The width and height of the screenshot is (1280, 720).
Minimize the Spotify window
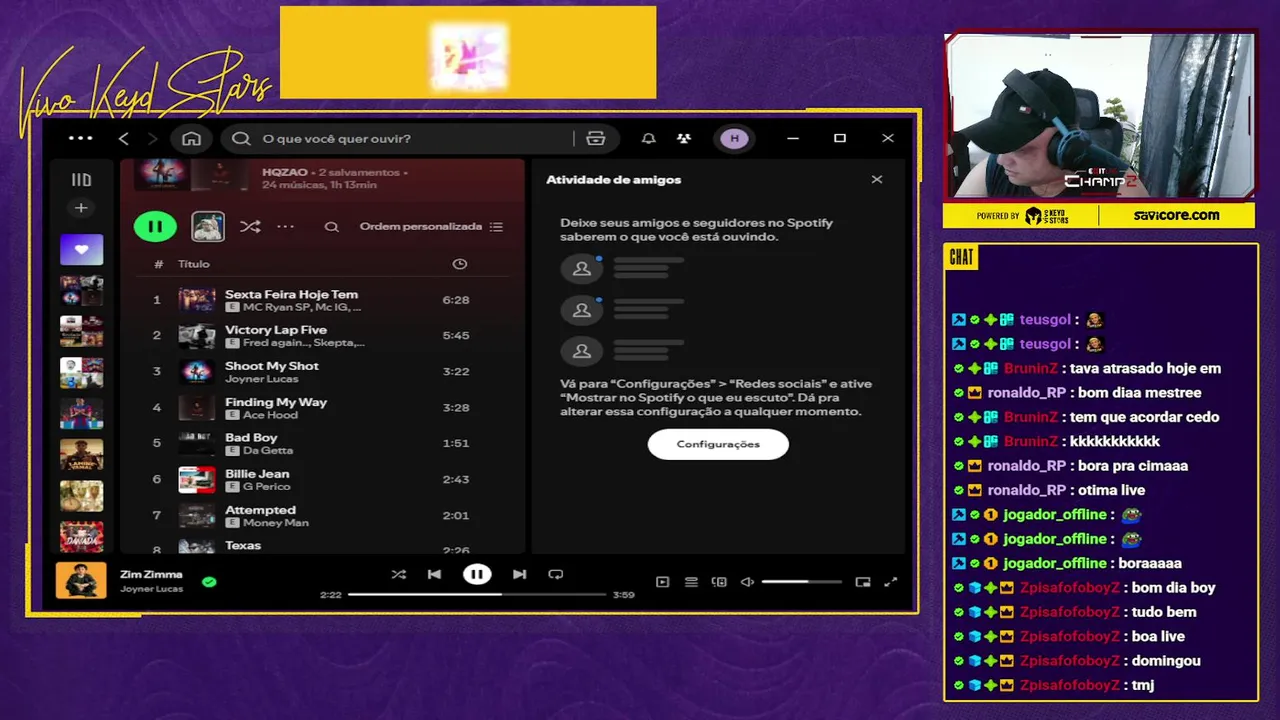click(x=793, y=138)
